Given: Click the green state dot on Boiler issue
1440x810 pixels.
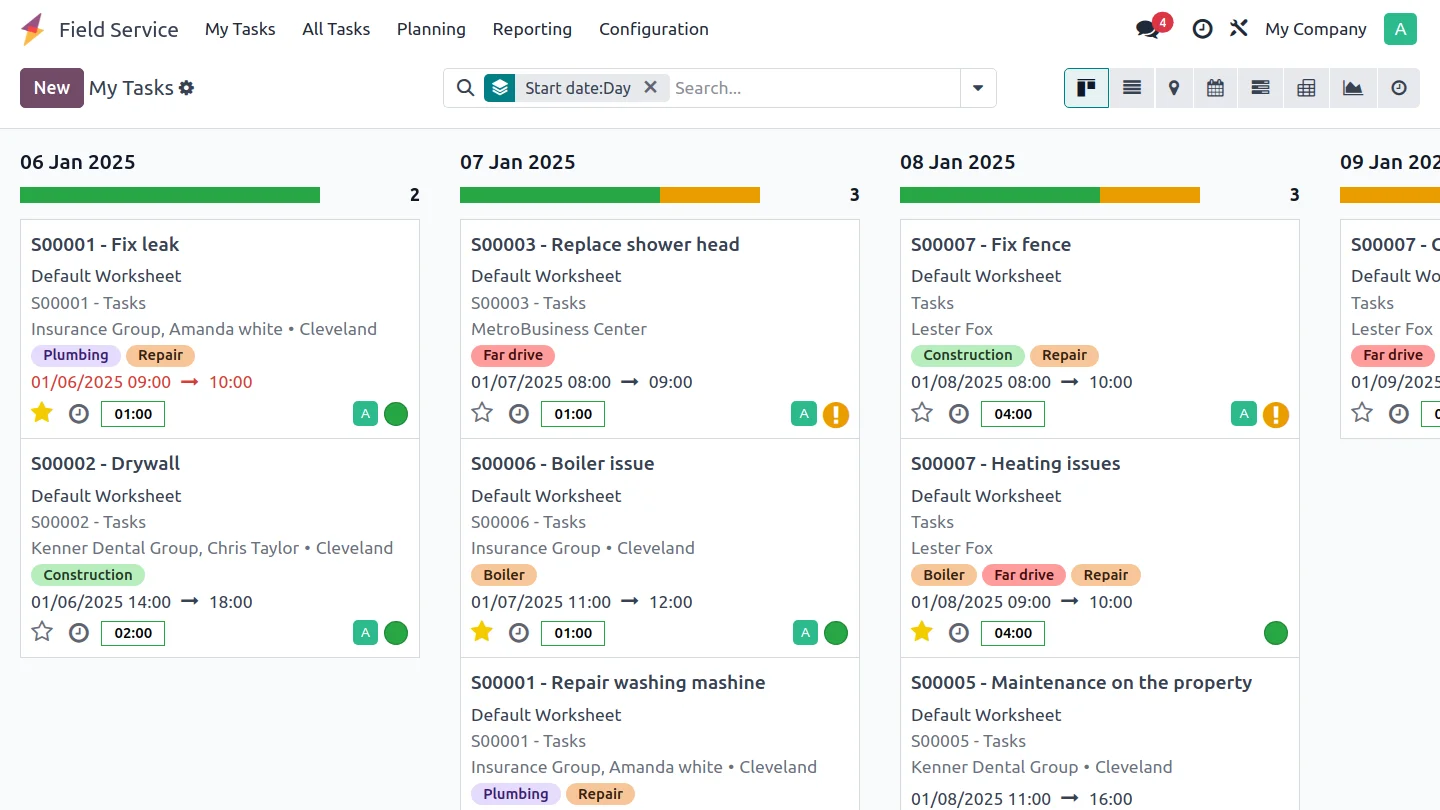Looking at the screenshot, I should point(836,633).
